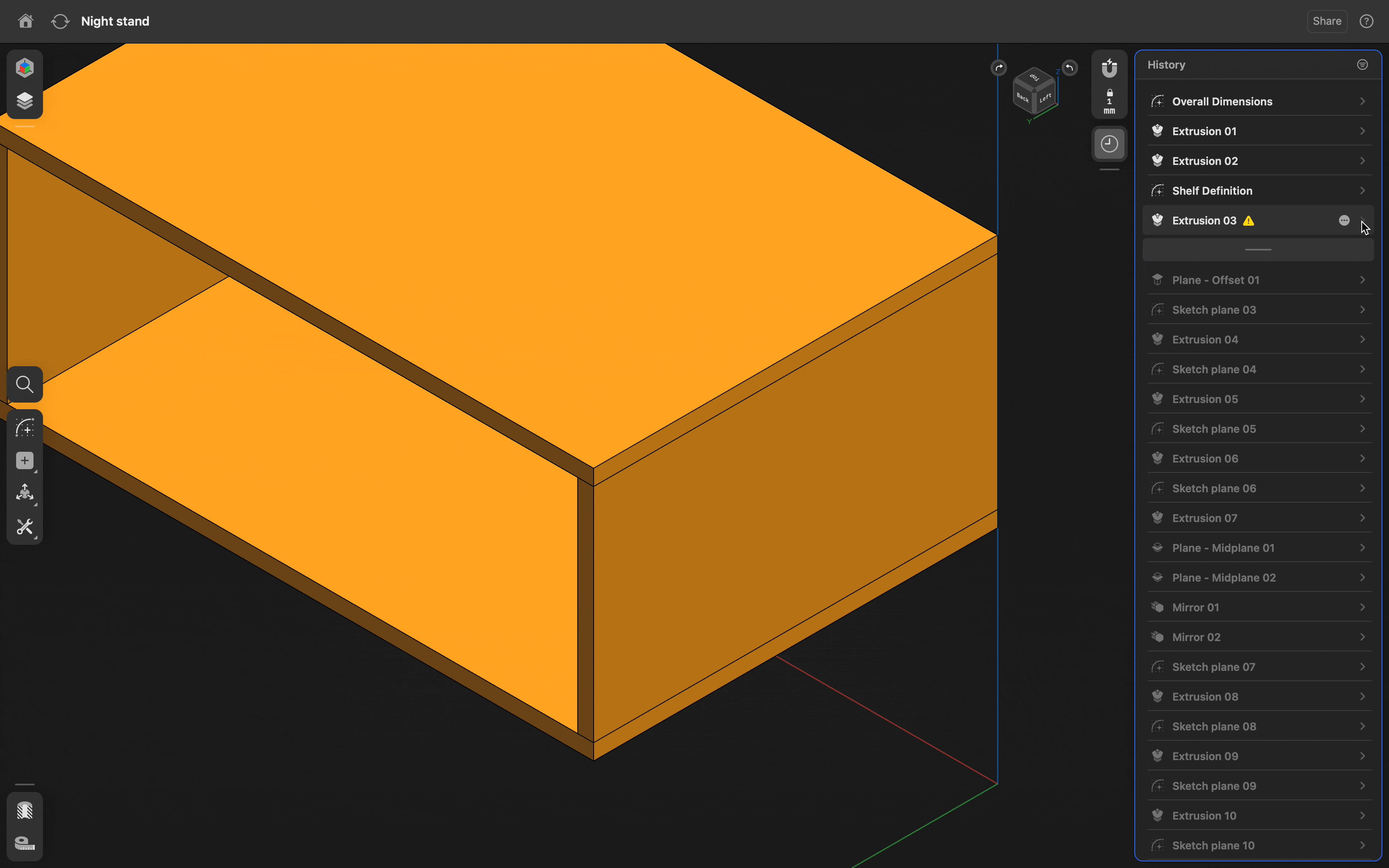Viewport: 1389px width, 868px height.
Task: Expand the Mirror 01 history entry
Action: [1362, 607]
